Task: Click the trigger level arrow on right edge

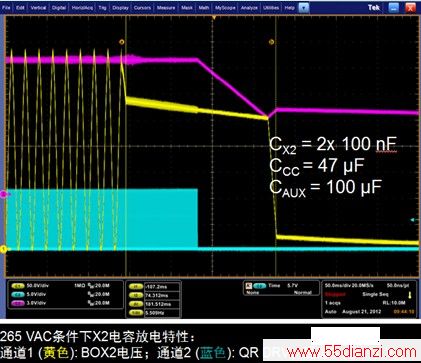Action: [x=414, y=220]
